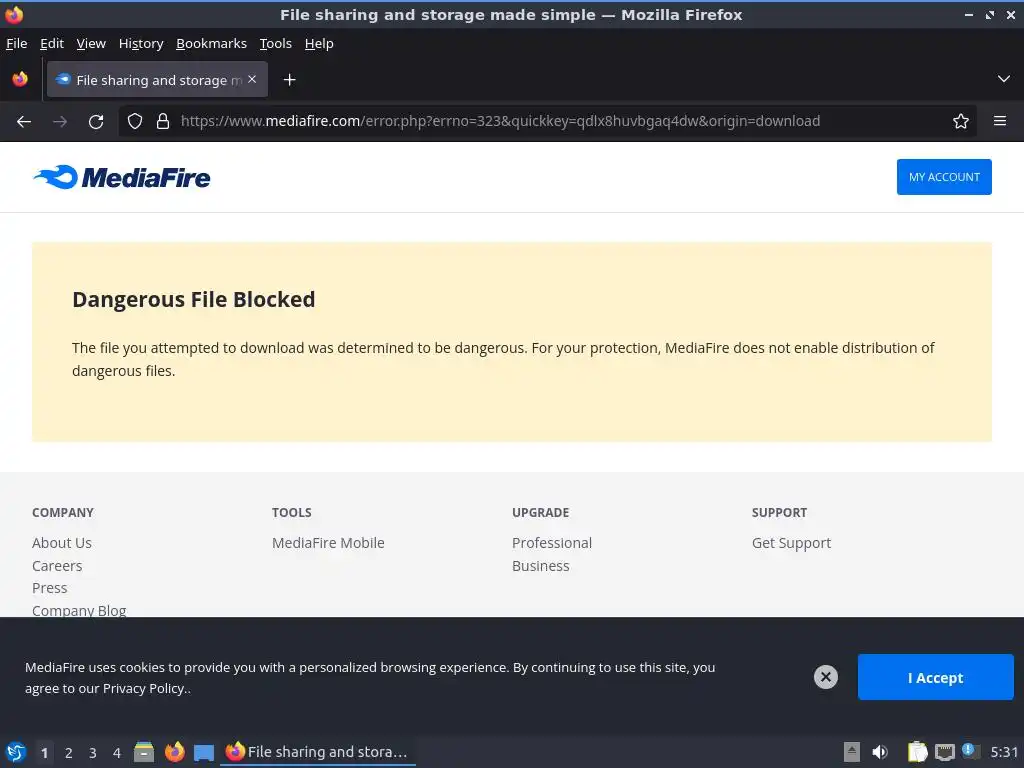The height and width of the screenshot is (768, 1024).
Task: Open the clipboard tray icon
Action: point(917,752)
